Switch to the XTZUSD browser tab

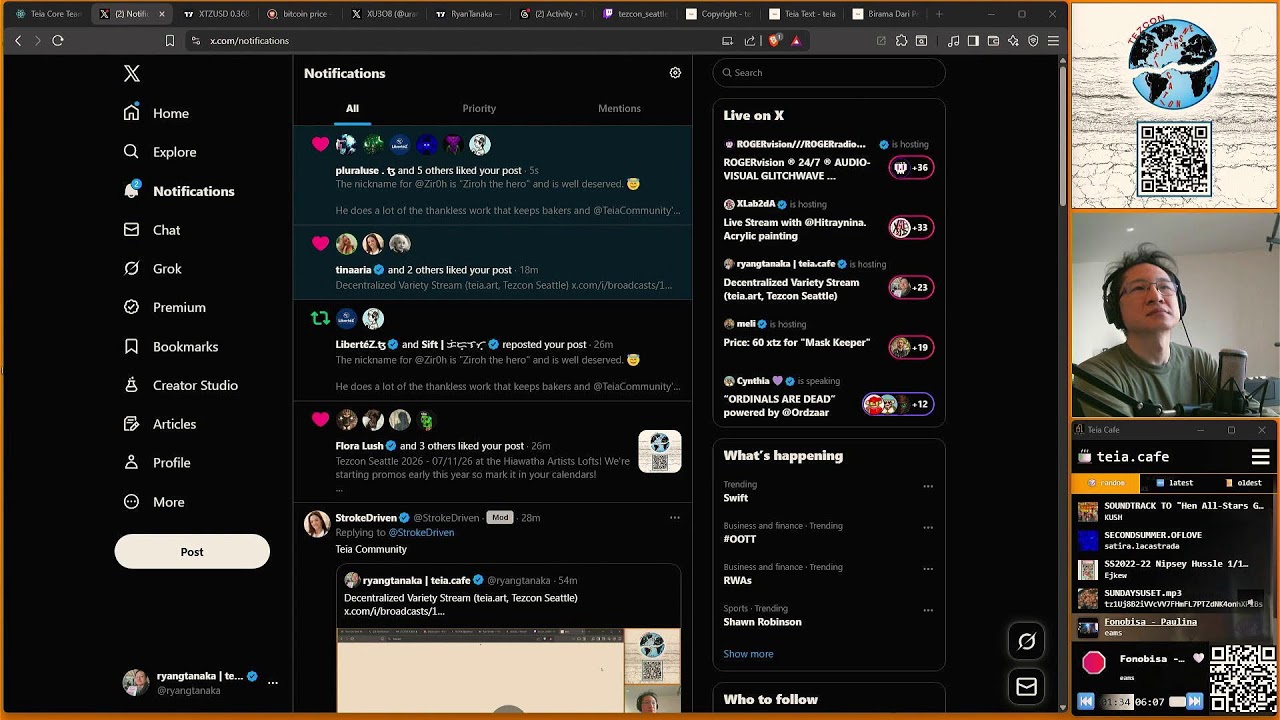[x=216, y=14]
